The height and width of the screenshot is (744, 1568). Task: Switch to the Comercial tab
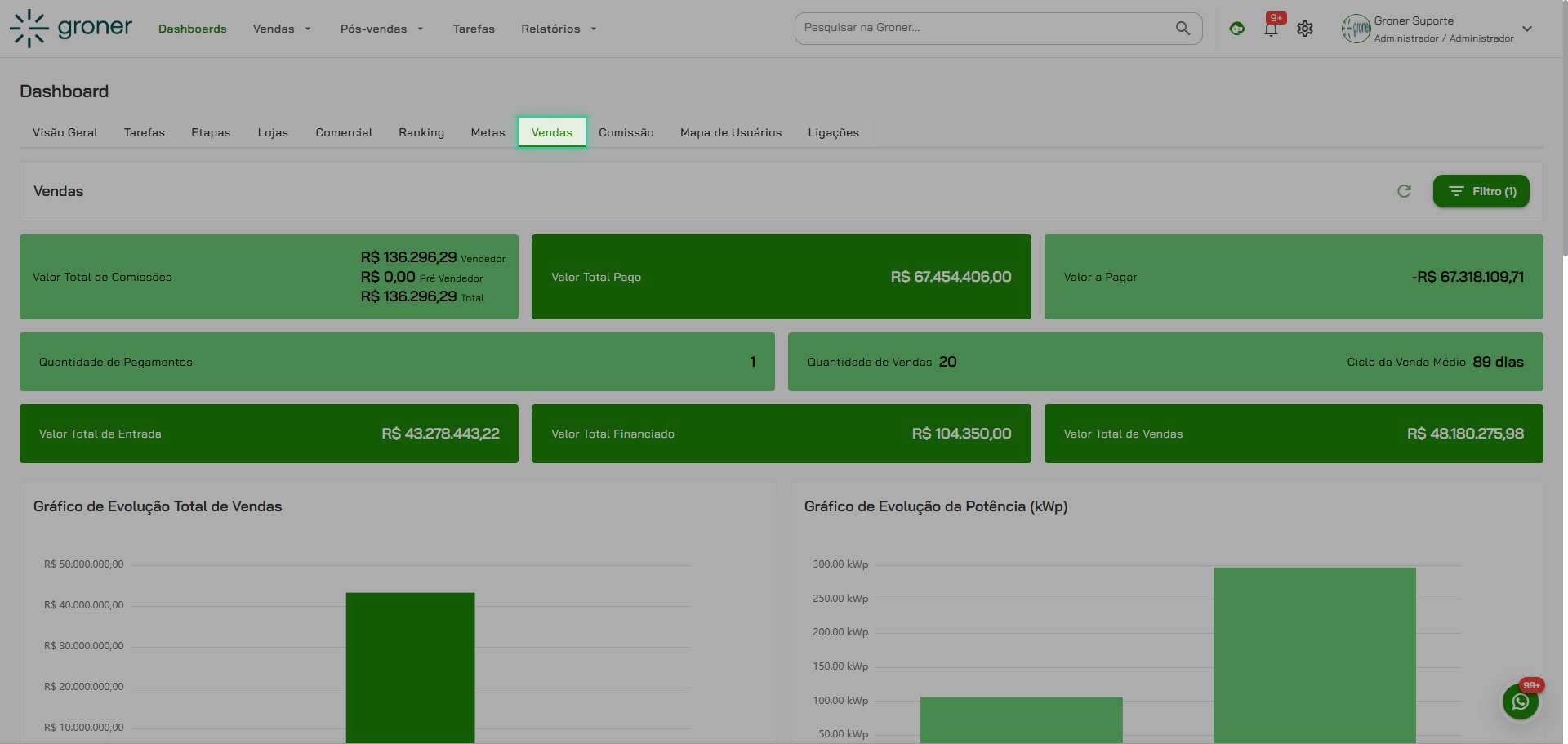point(344,132)
